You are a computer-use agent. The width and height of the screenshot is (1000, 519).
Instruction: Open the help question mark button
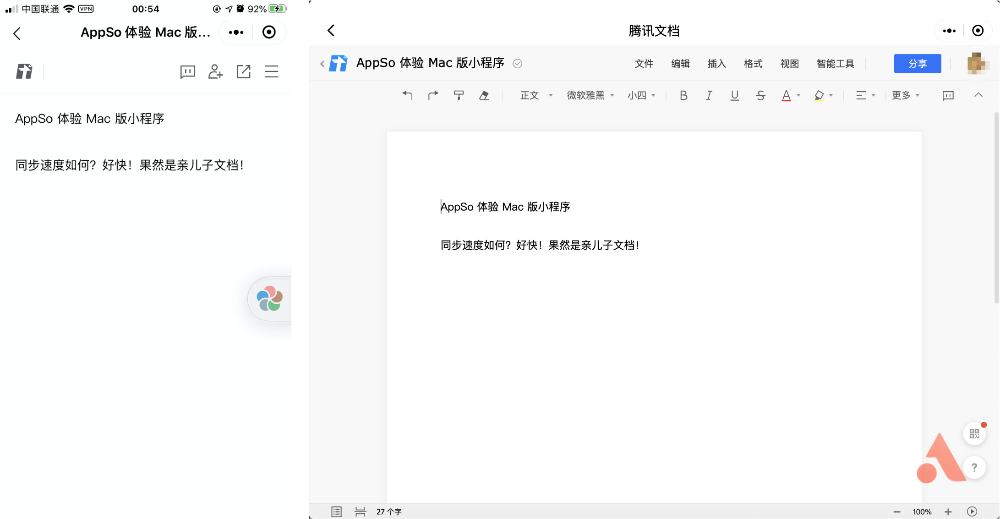(974, 467)
